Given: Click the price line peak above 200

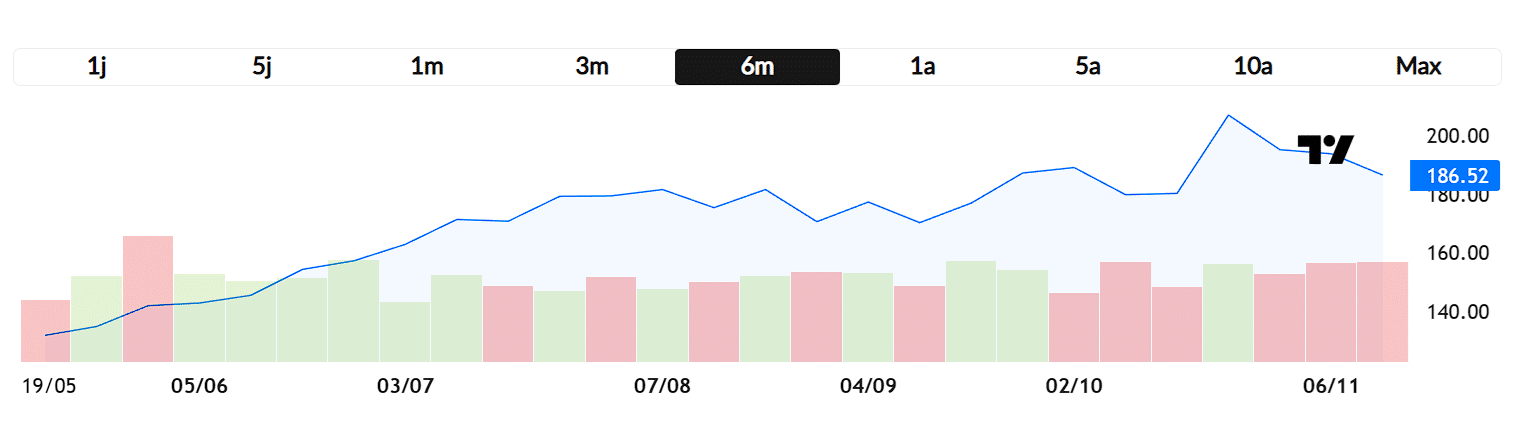Looking at the screenshot, I should pyautogui.click(x=1228, y=116).
